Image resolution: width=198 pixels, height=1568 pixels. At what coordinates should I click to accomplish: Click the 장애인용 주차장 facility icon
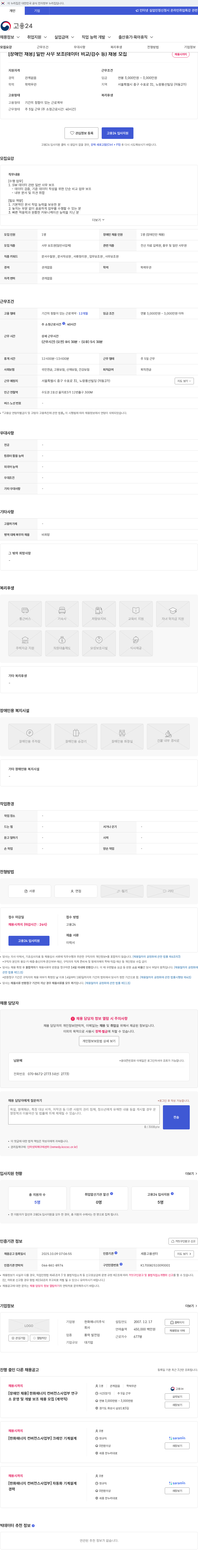click(30, 736)
